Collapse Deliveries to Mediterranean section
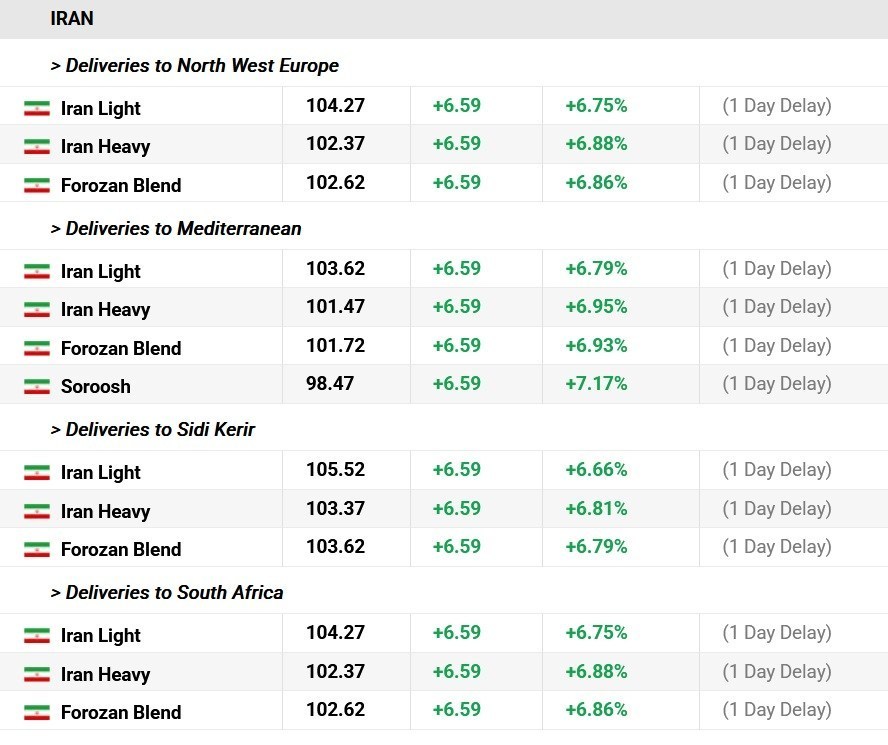This screenshot has height=745, width=888. coord(176,229)
